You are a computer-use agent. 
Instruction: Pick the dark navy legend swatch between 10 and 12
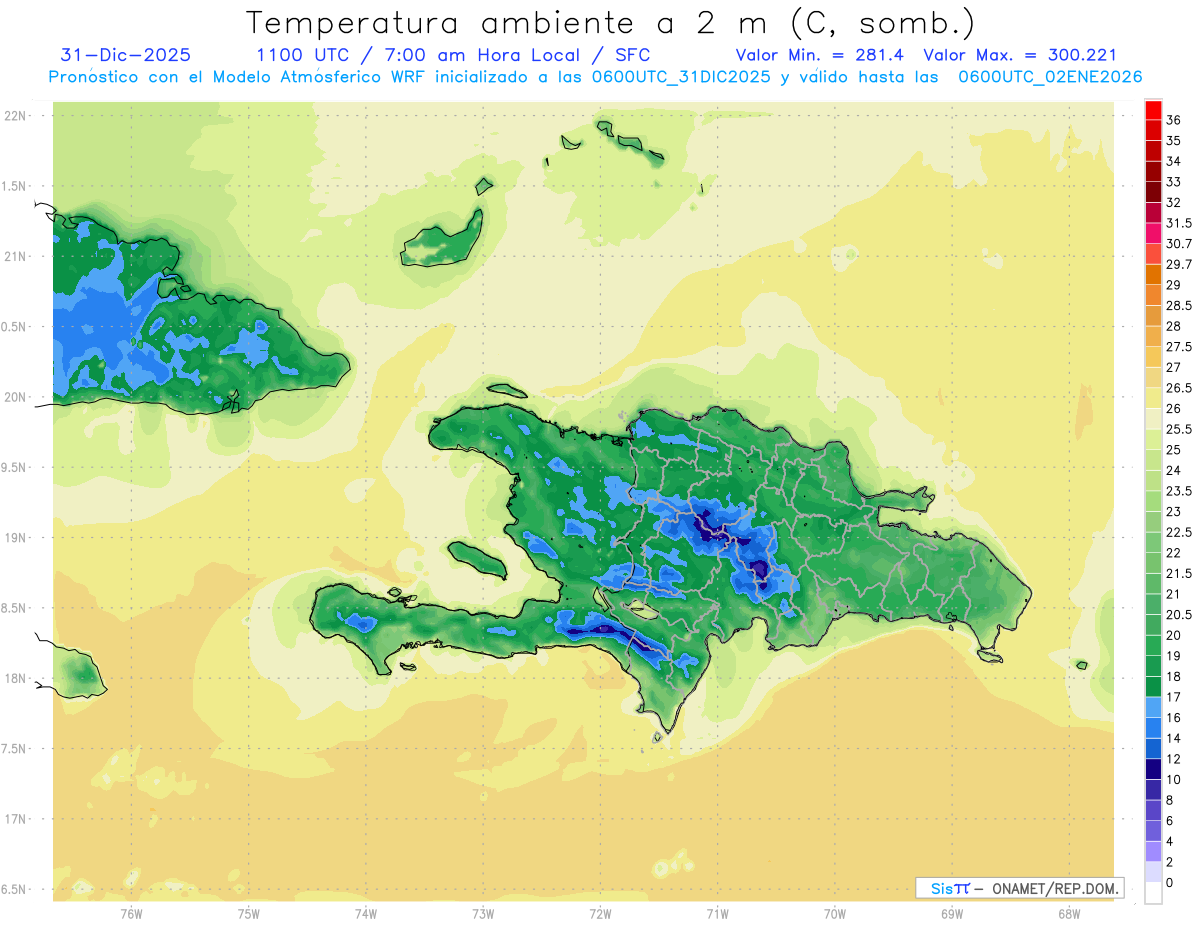click(1153, 769)
